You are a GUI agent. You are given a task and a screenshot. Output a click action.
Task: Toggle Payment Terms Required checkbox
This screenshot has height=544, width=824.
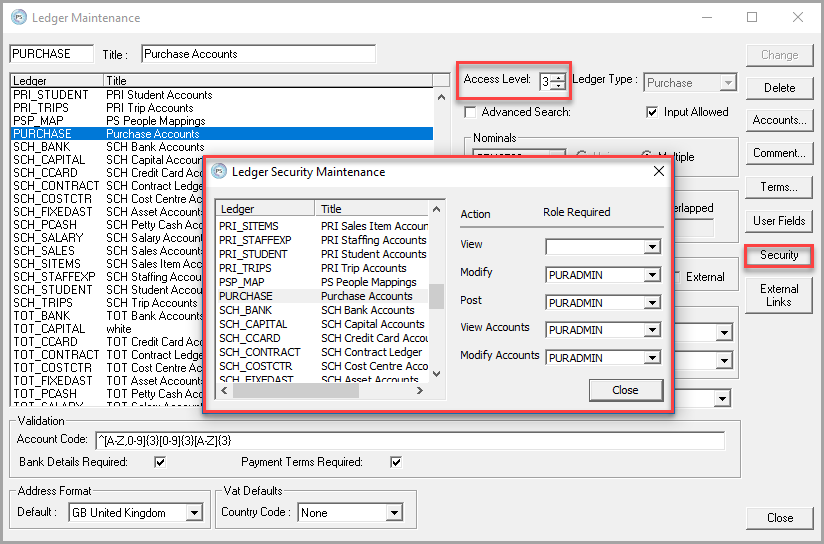(x=396, y=462)
